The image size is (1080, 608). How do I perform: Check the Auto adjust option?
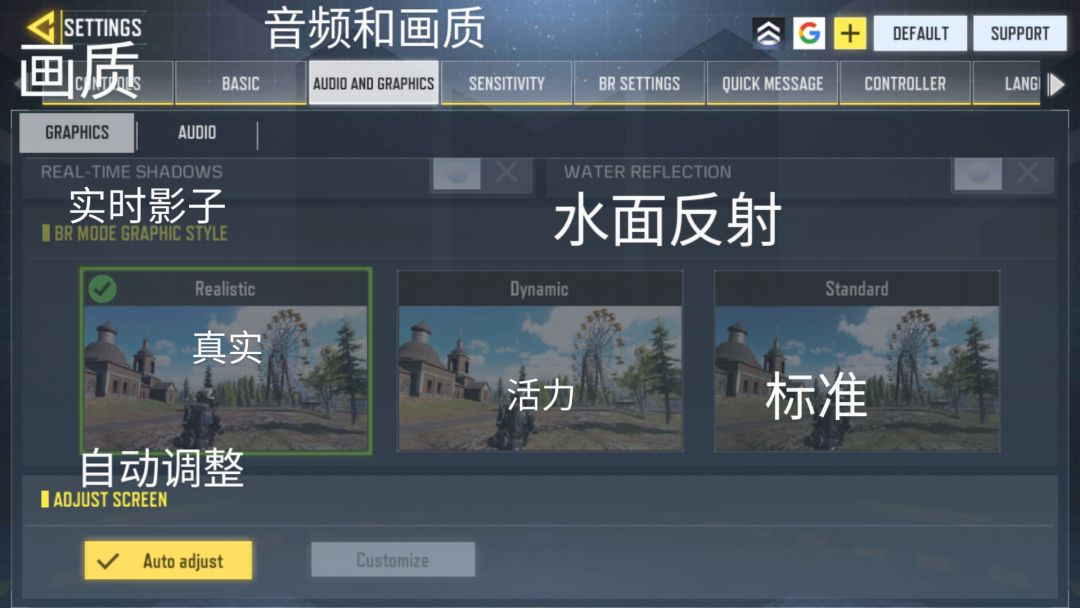click(168, 560)
